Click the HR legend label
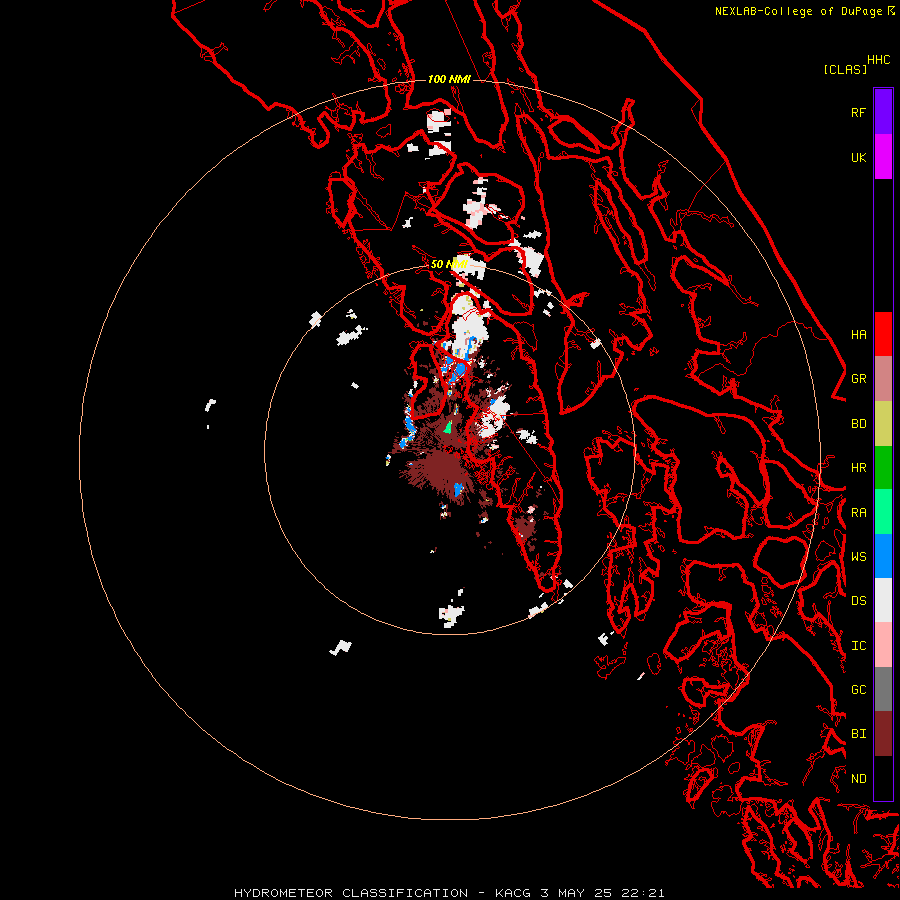The height and width of the screenshot is (900, 900). pos(858,468)
